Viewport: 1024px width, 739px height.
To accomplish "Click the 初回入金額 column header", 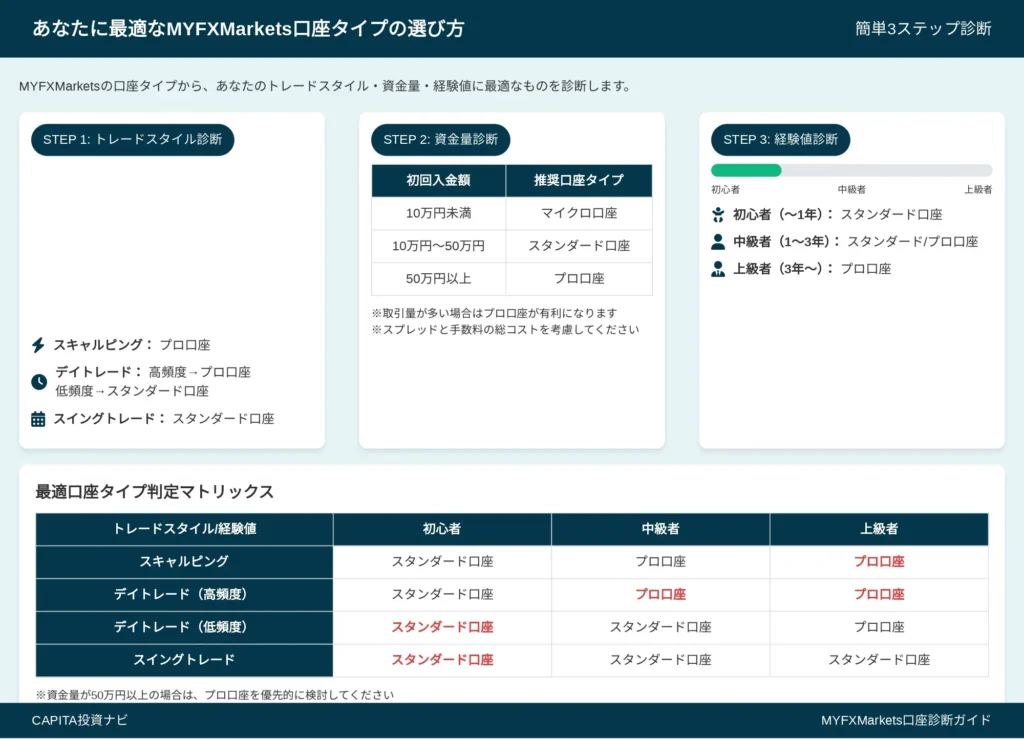I will point(439,181).
